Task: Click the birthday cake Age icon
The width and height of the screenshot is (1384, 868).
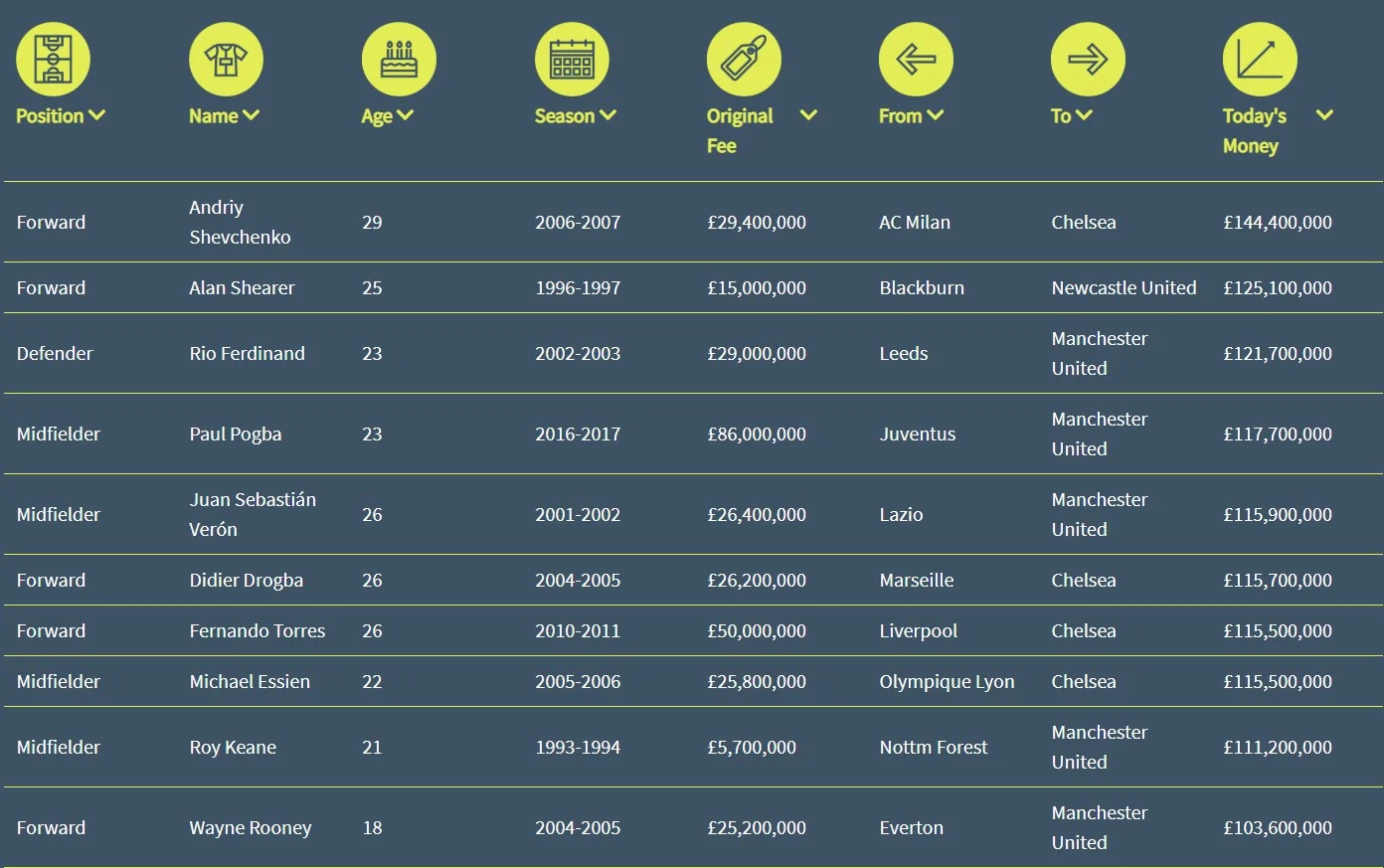Action: (x=399, y=60)
